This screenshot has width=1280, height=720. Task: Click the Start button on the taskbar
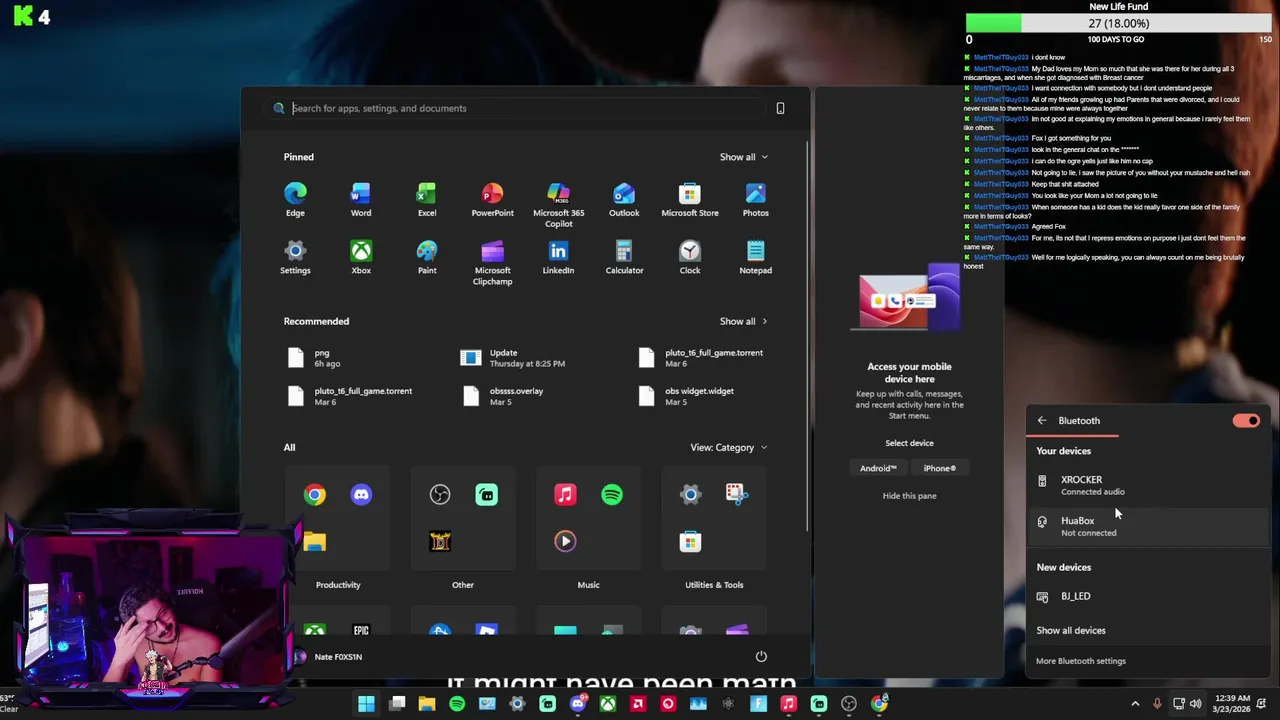coord(366,704)
